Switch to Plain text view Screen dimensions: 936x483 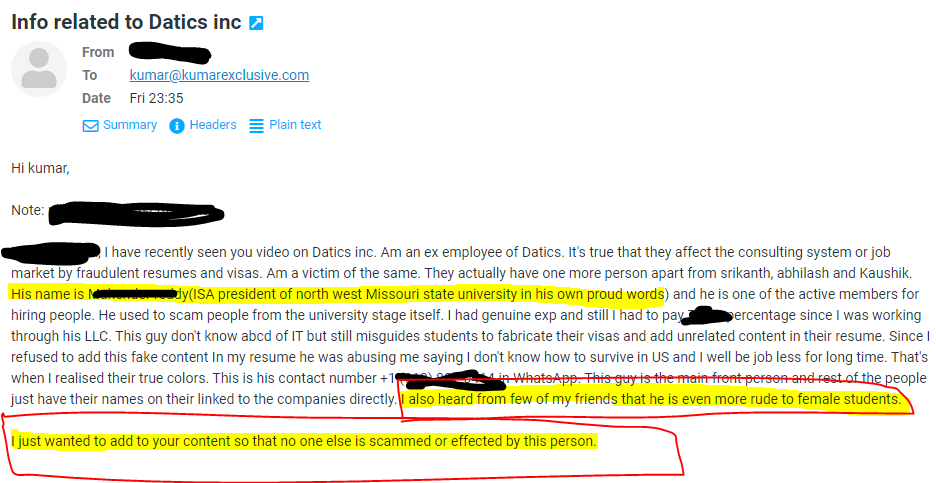point(295,125)
